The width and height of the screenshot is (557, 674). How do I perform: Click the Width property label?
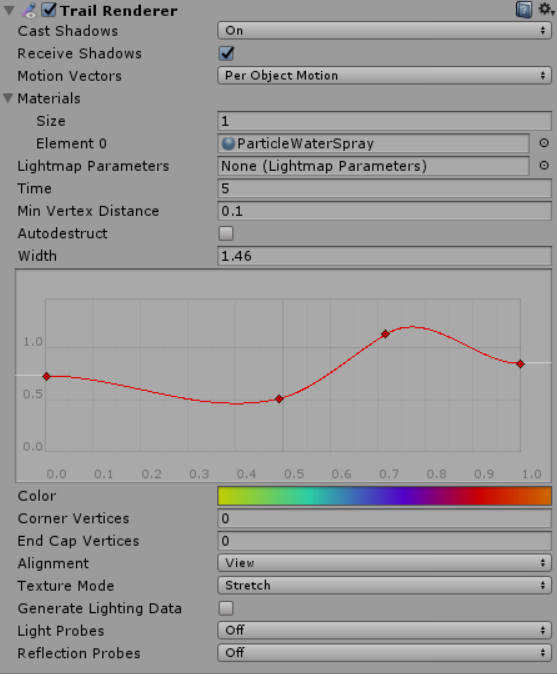[x=37, y=256]
